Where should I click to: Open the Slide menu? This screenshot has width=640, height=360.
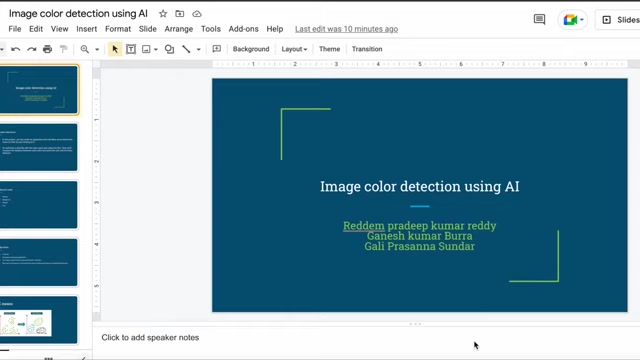click(148, 29)
